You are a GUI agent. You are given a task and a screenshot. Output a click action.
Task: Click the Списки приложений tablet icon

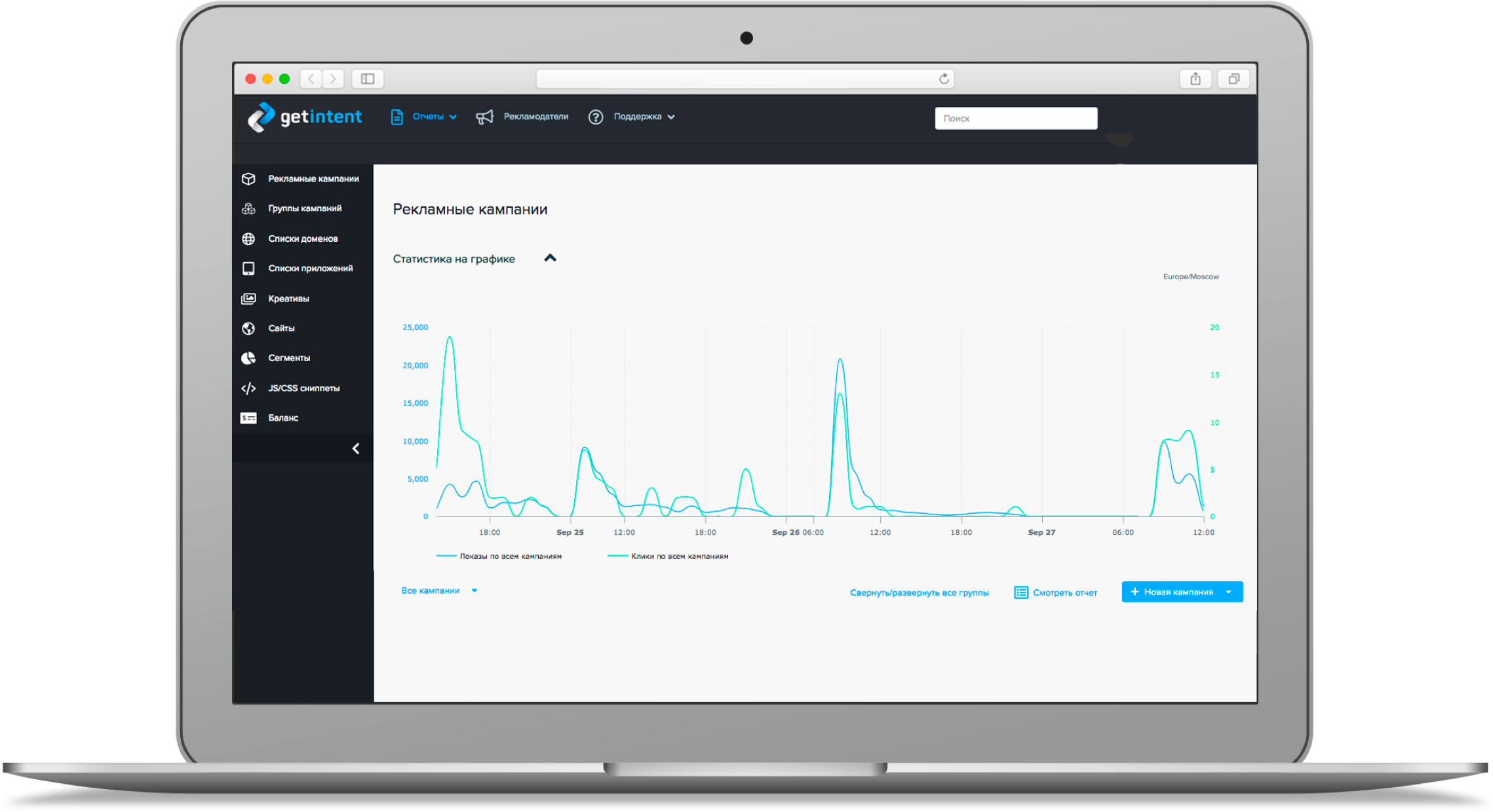[248, 269]
